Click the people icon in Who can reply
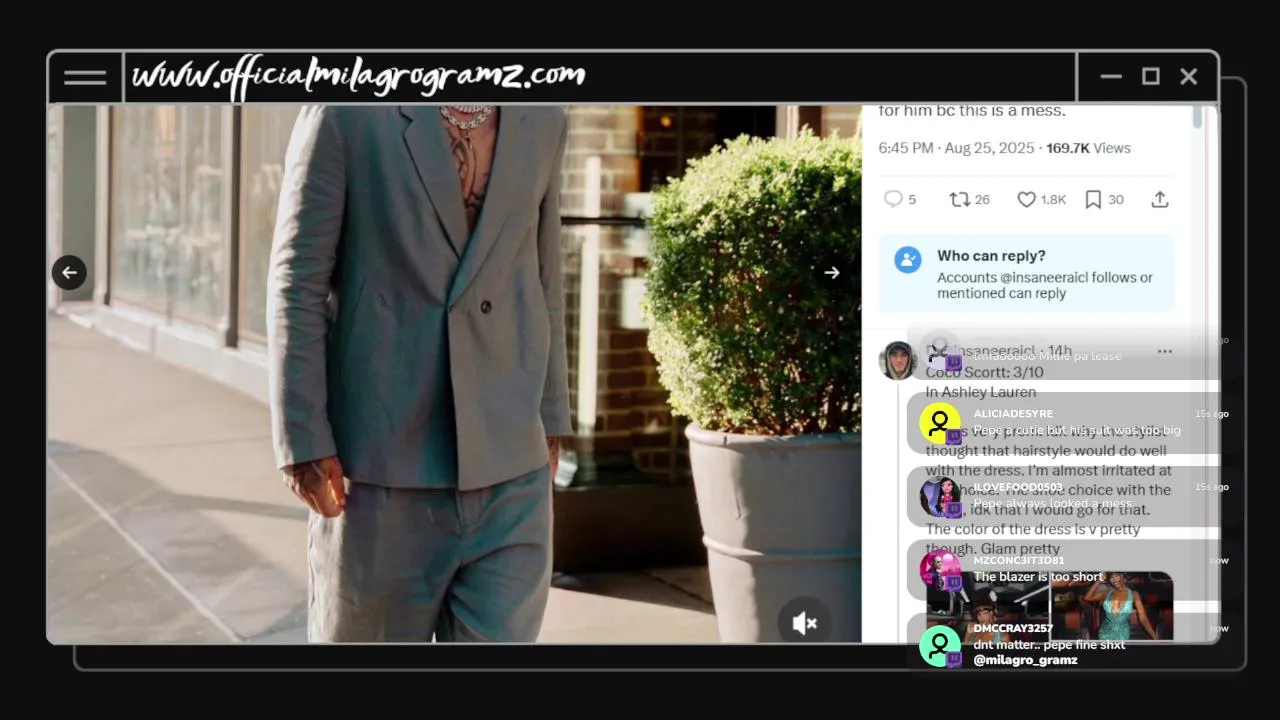The image size is (1280, 720). click(908, 260)
